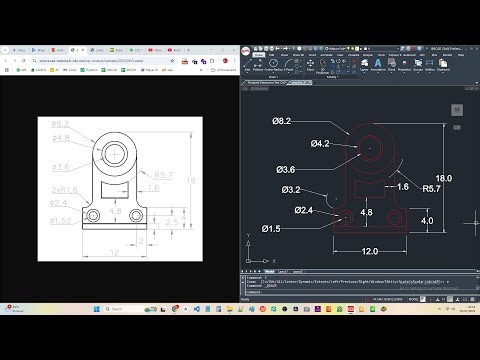Open the browser extensions puzzle icon
The height and width of the screenshot is (360, 480).
tap(212, 61)
